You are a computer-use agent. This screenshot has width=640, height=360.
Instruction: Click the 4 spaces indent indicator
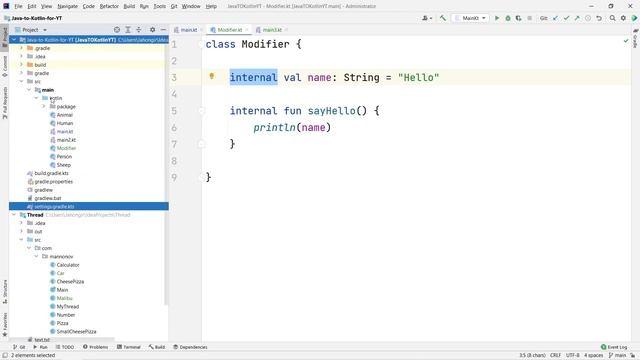point(593,355)
